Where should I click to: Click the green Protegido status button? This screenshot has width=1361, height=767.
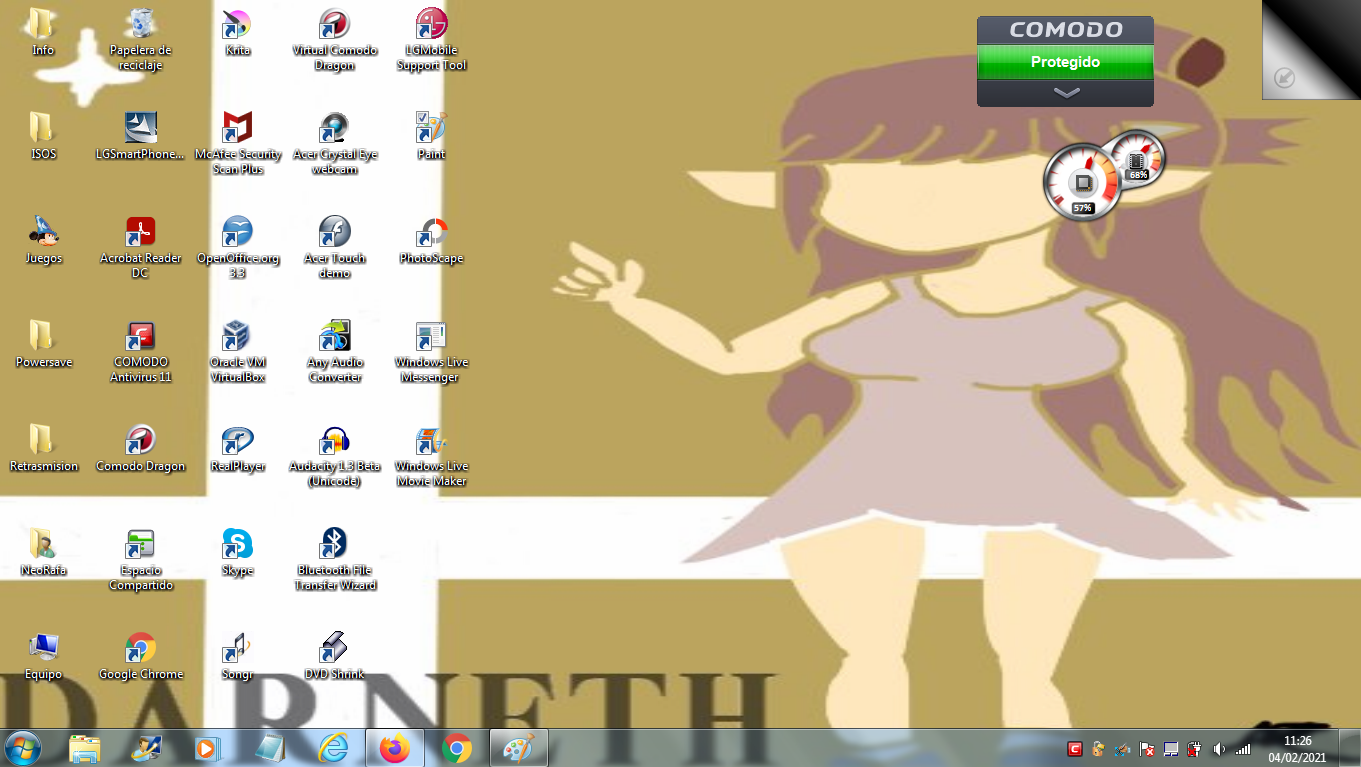(1065, 62)
